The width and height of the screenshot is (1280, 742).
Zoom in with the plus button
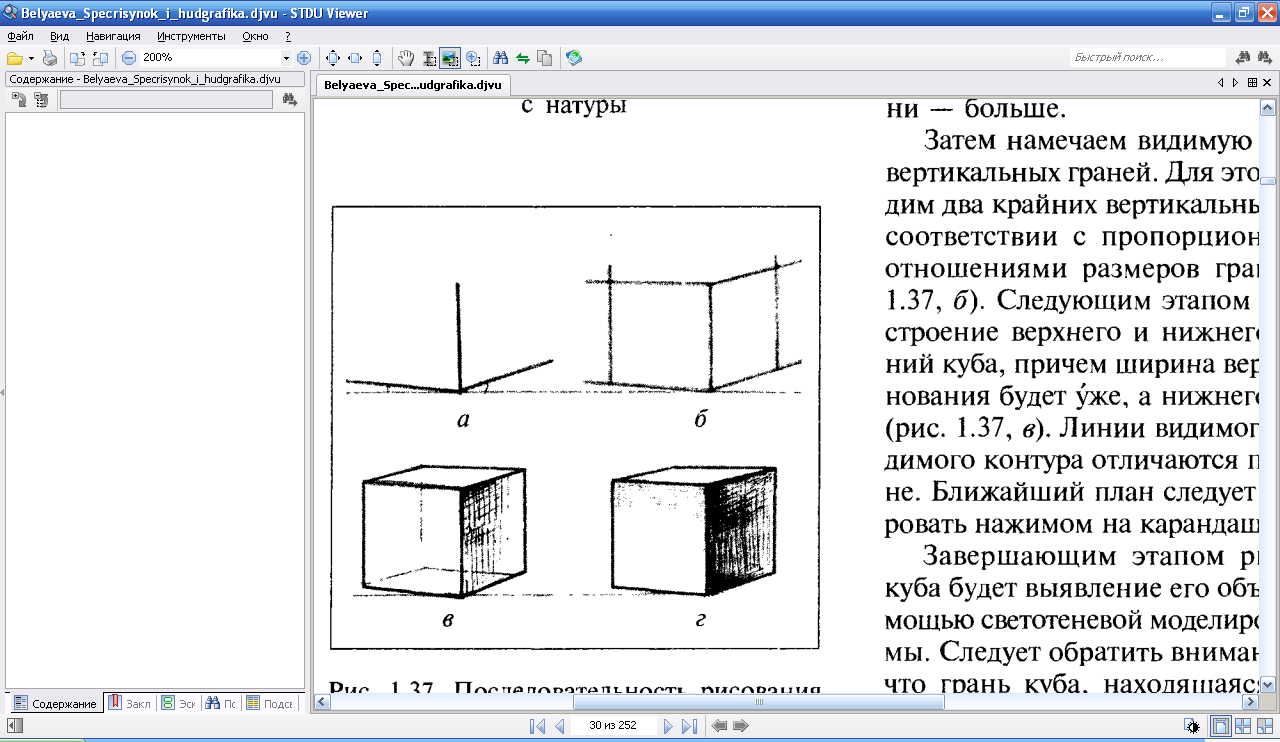tap(304, 58)
